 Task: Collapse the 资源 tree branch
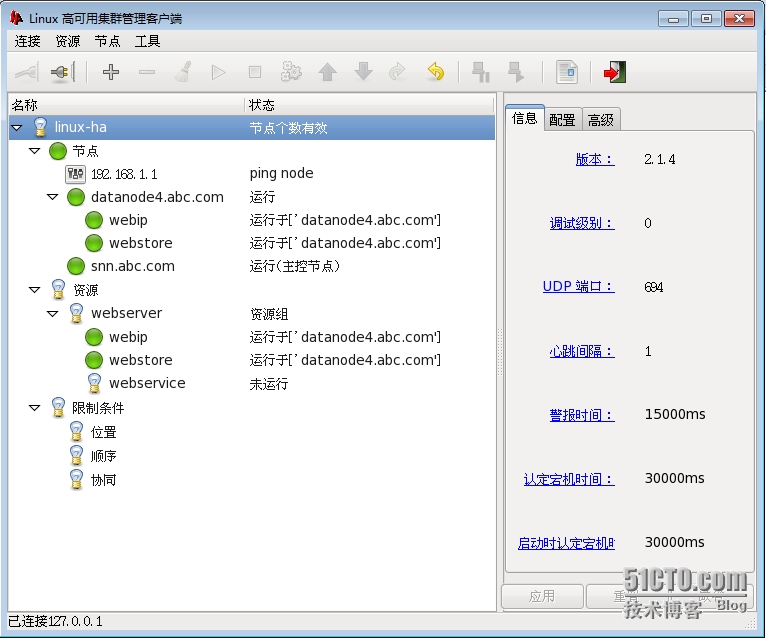tap(35, 290)
